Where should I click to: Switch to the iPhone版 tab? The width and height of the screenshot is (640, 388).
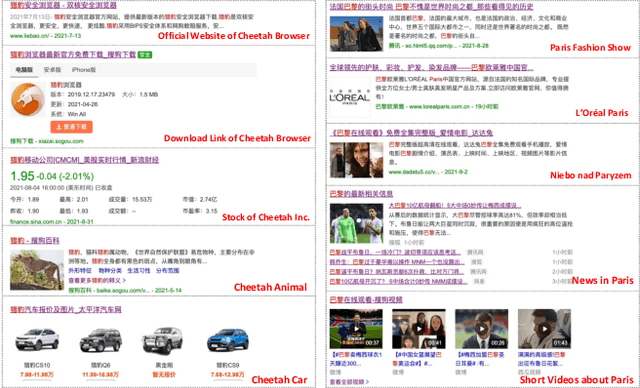click(84, 70)
